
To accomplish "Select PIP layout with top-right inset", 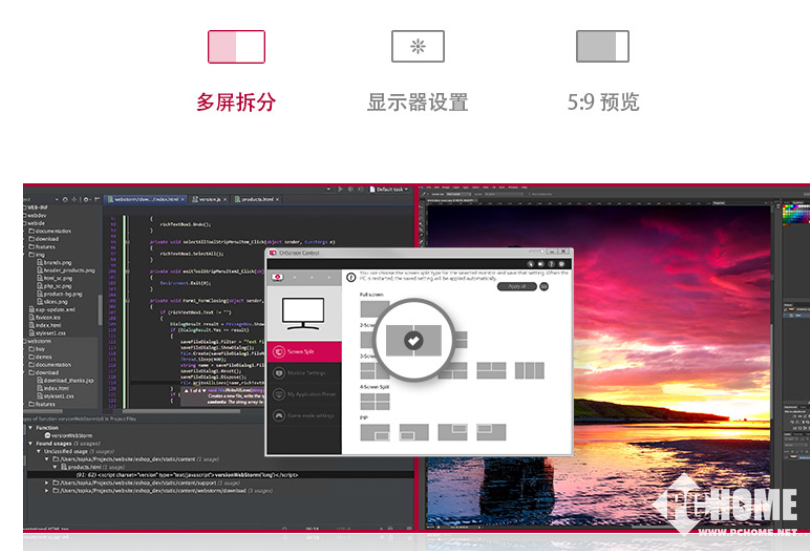I will pos(453,432).
